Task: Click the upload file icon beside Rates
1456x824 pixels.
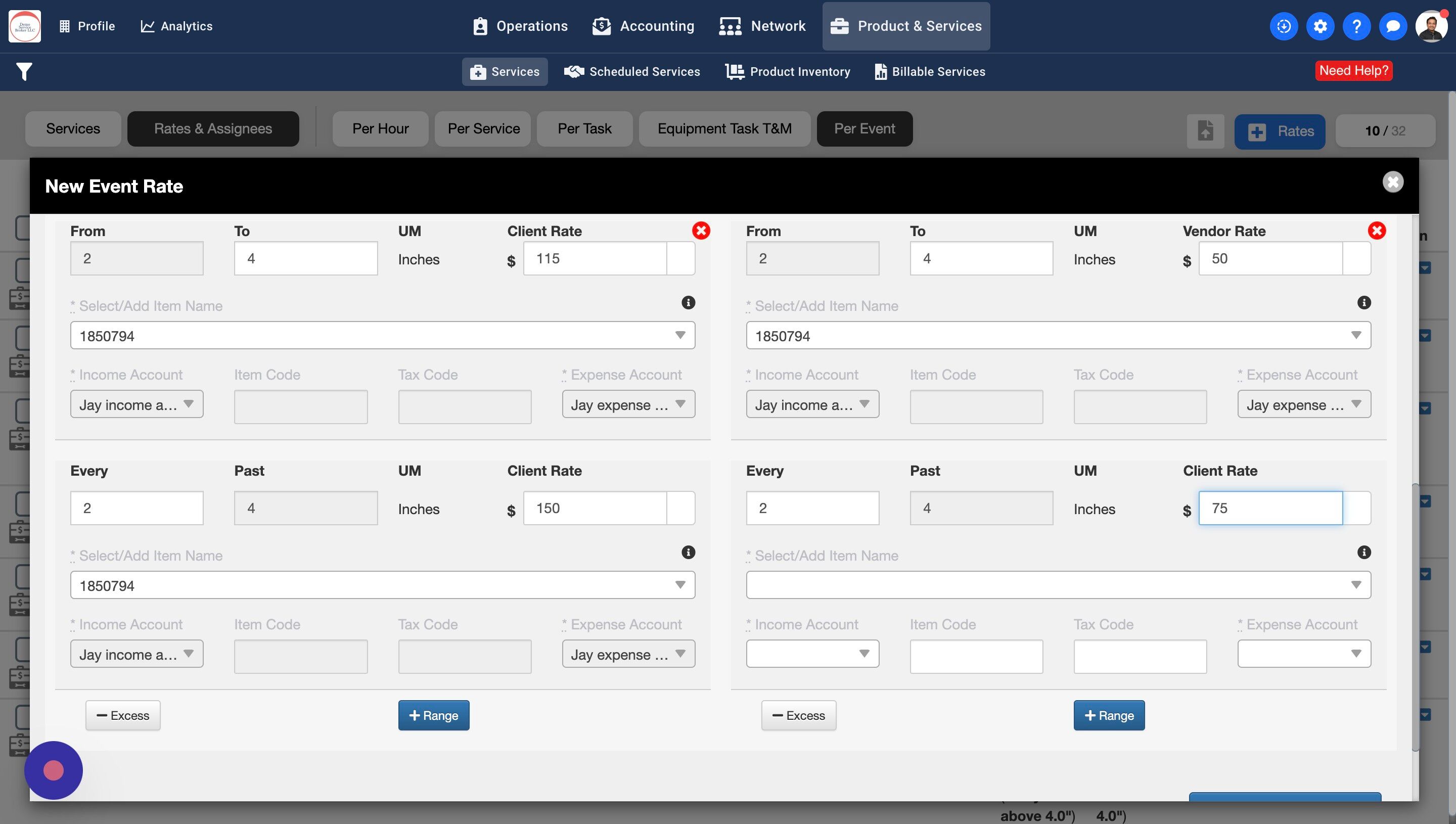Action: tap(1205, 131)
